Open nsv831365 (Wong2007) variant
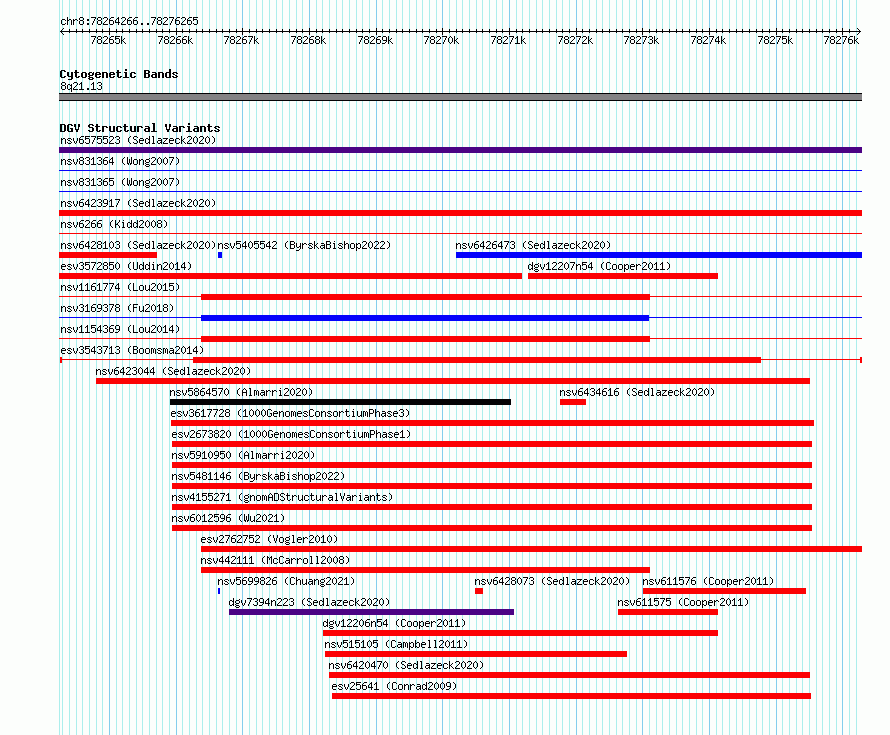The image size is (890, 735). [120, 182]
